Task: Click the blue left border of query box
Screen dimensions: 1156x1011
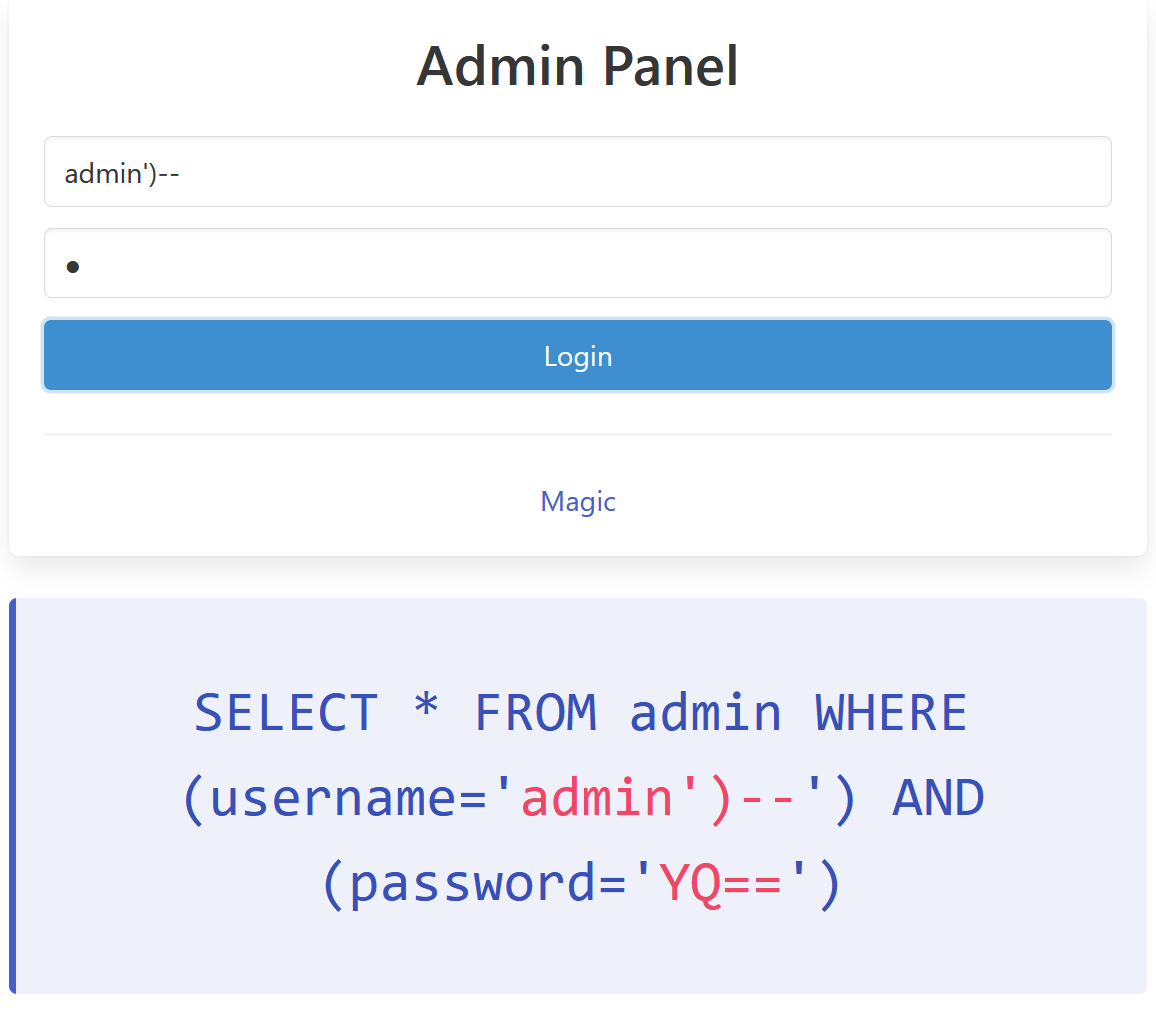Action: [13, 796]
